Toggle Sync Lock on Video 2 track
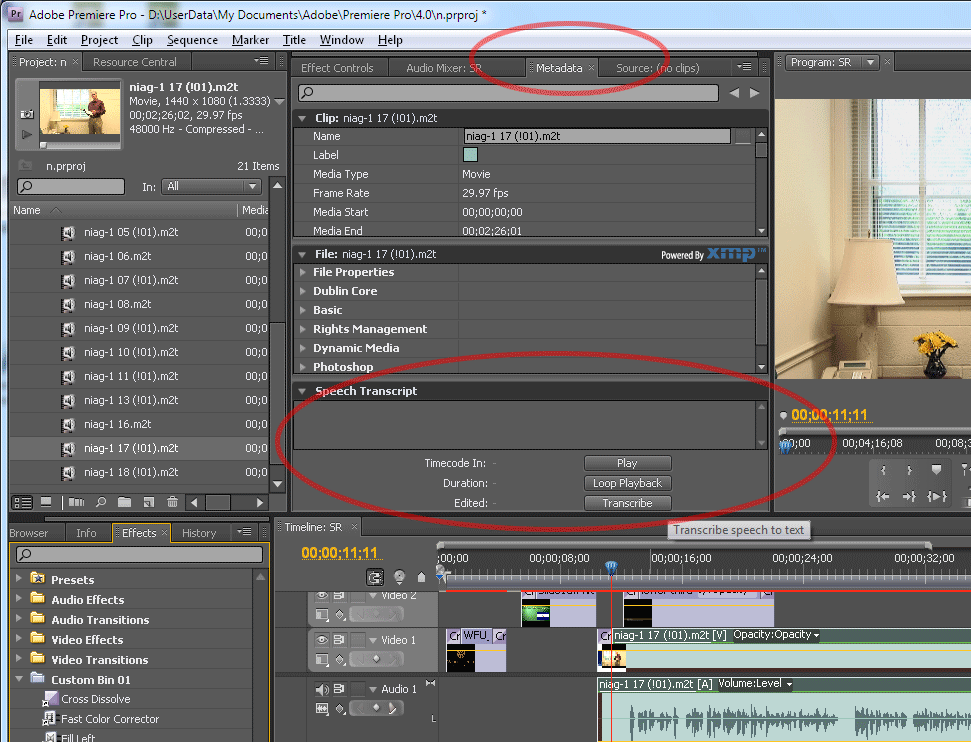This screenshot has height=742, width=971. coord(339,595)
